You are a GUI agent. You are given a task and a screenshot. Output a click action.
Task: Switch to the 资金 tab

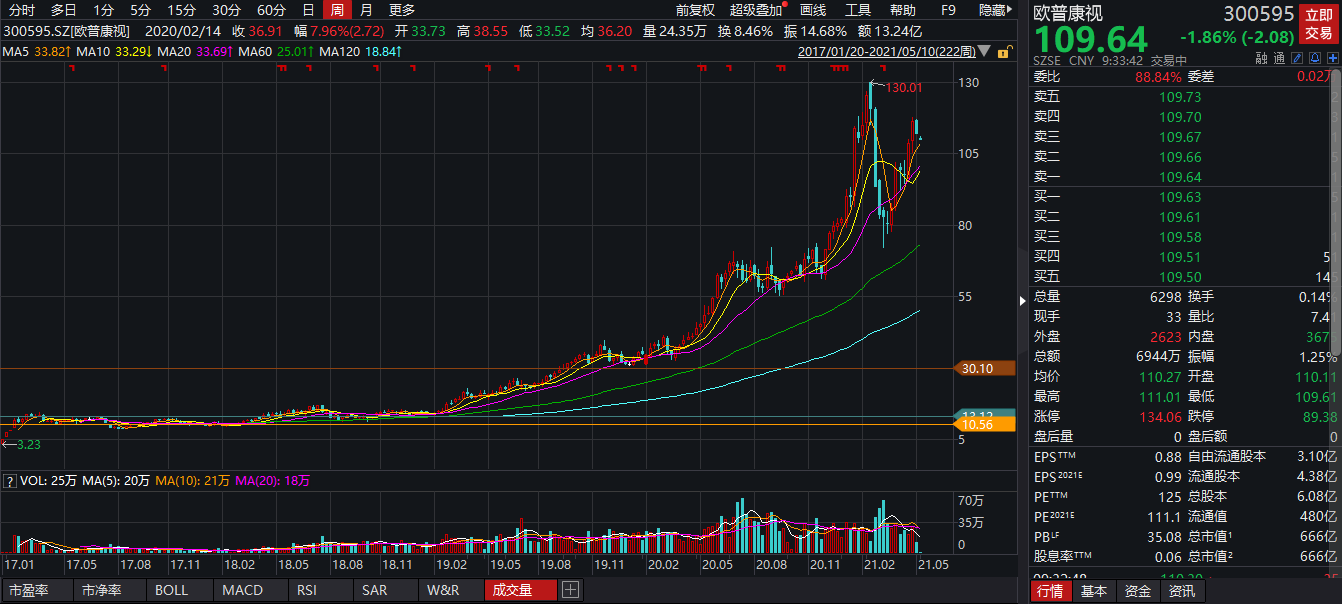pos(1137,591)
